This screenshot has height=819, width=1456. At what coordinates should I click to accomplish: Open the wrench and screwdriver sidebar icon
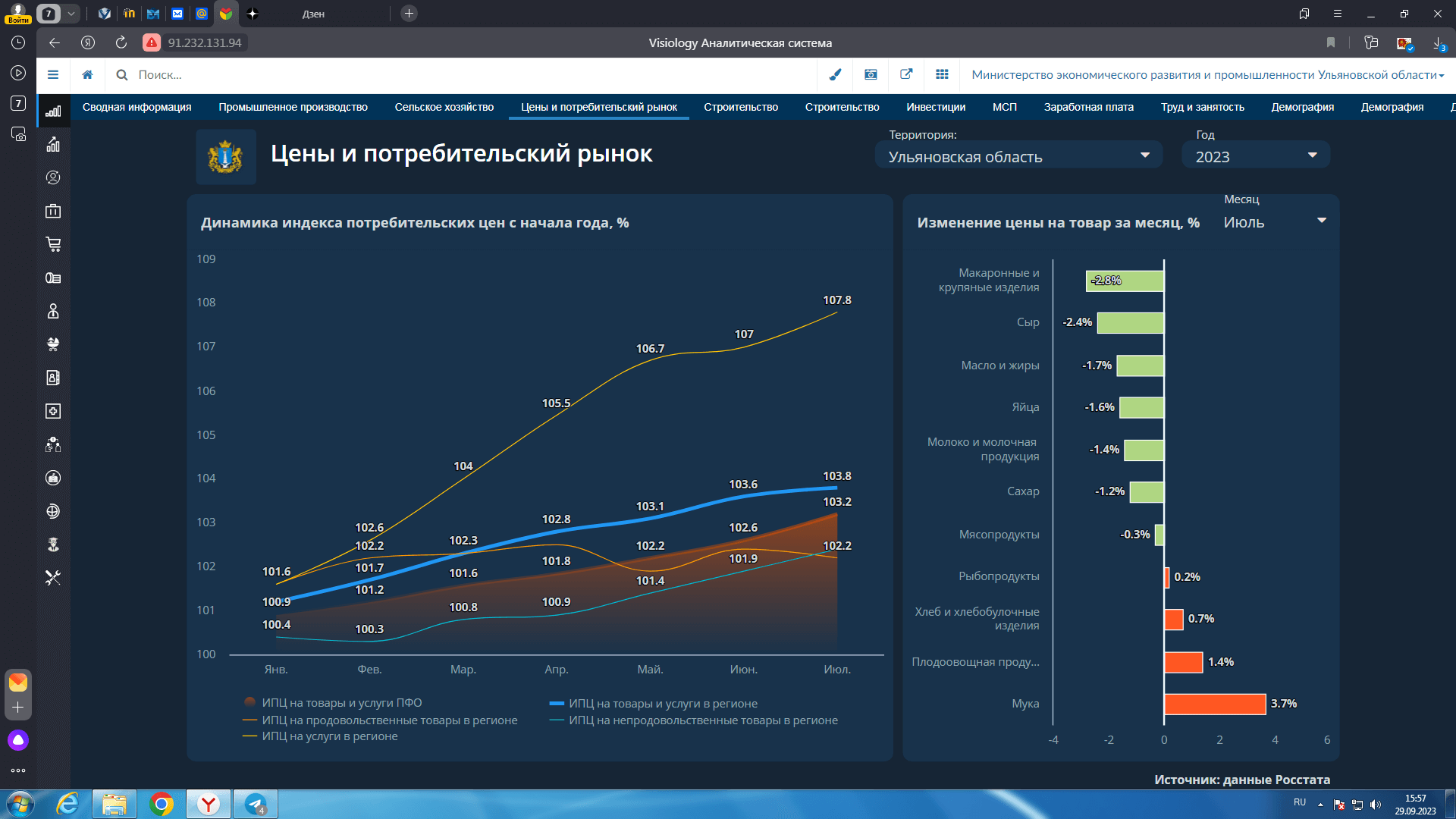point(53,578)
